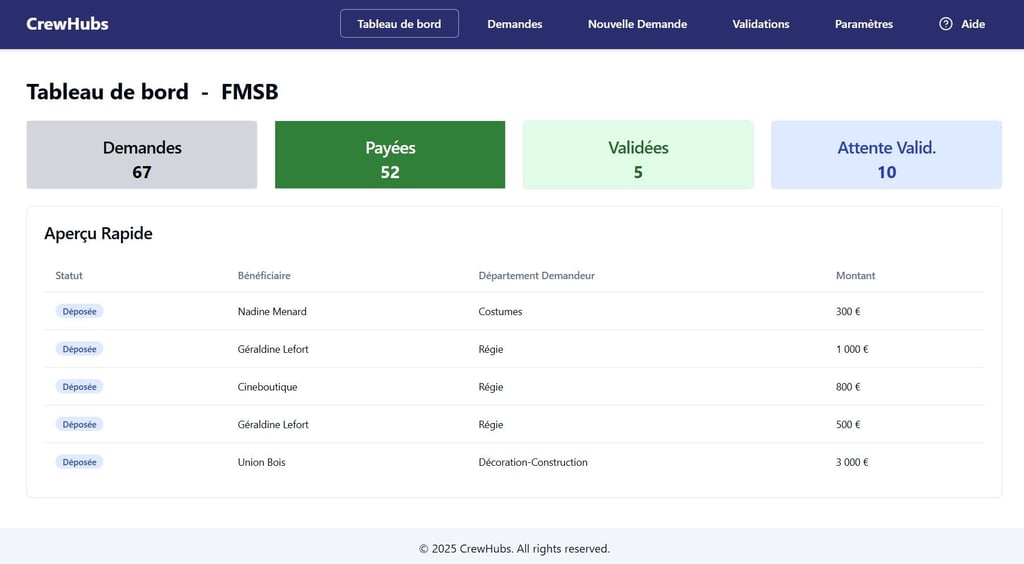Screen dimensions: 1024x564
Task: Click the Aide label in navigation
Action: click(972, 24)
